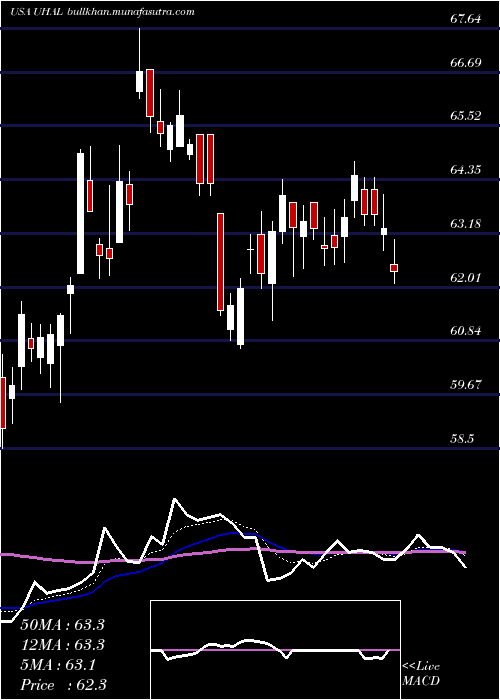Click the 'USA UHAL' ticker label
Viewport: 500px width, 700px height.
point(37,12)
